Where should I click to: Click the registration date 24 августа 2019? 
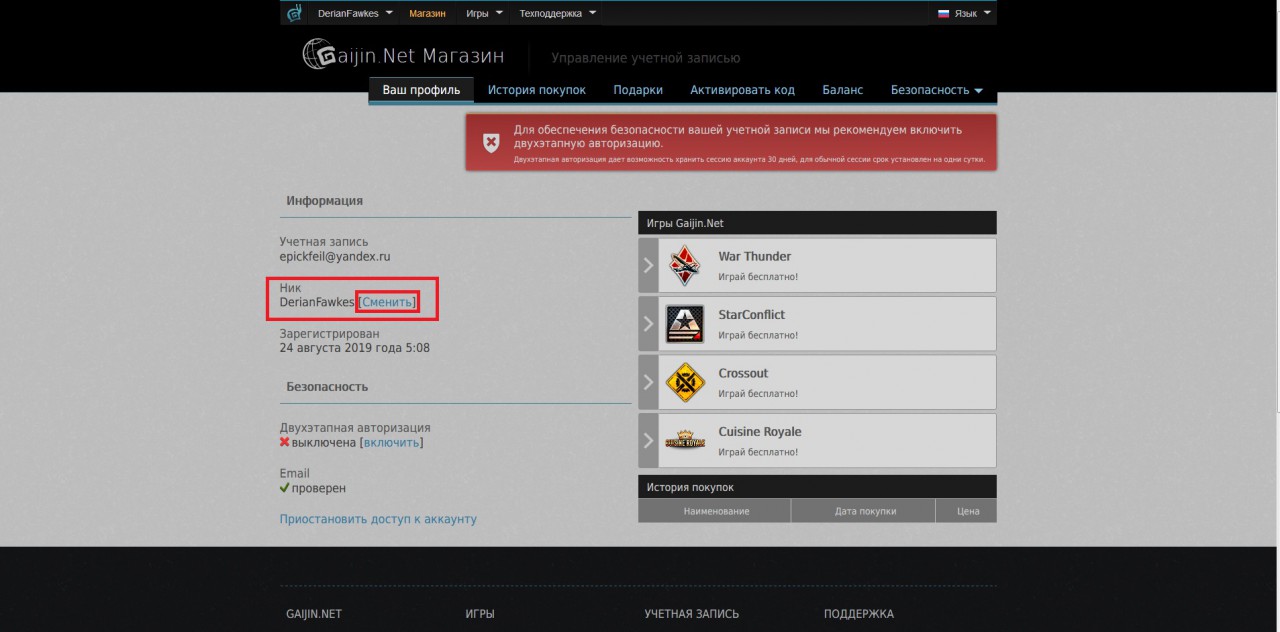(355, 348)
